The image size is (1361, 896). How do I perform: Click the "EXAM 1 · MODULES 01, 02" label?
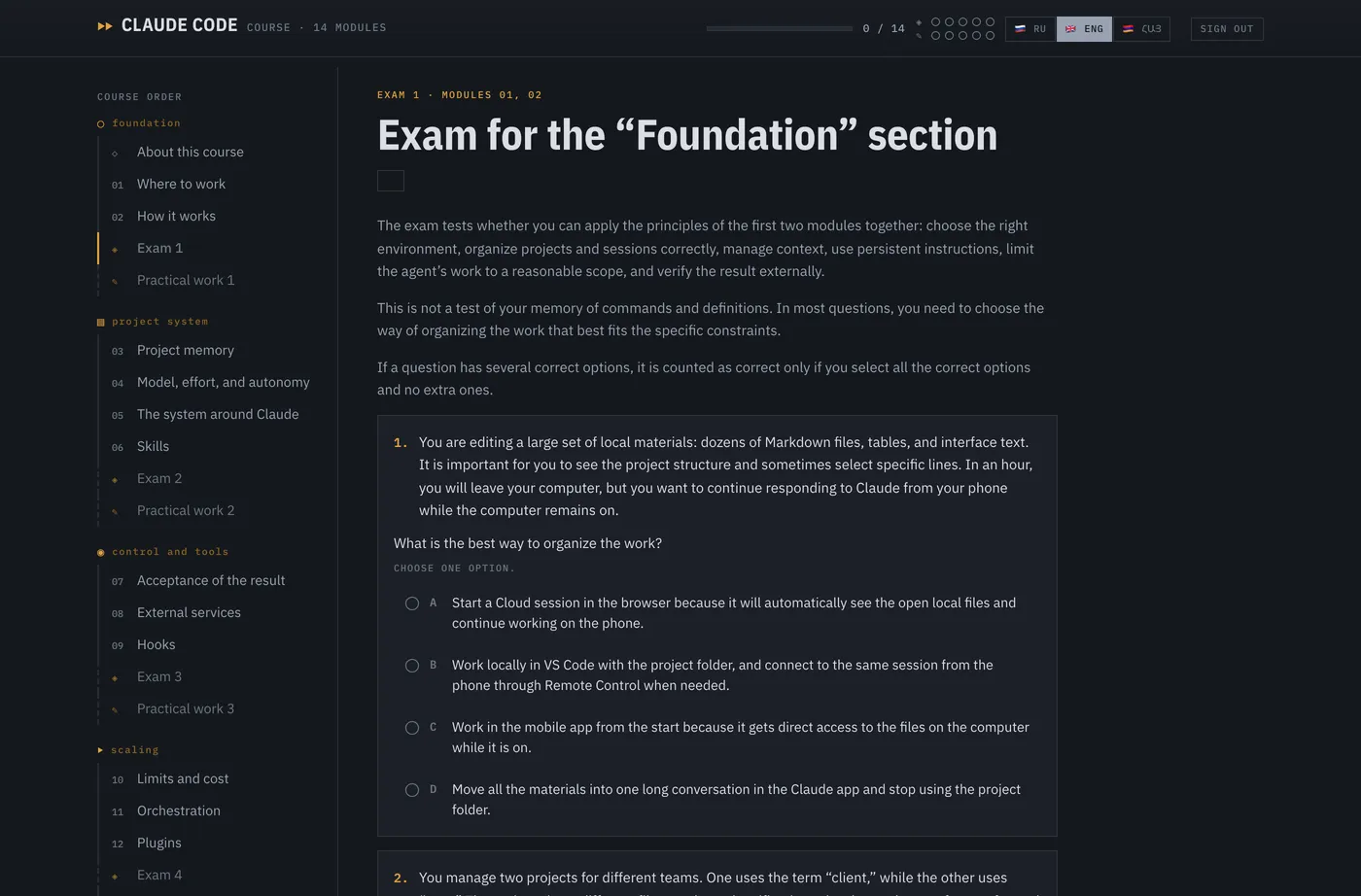point(460,95)
